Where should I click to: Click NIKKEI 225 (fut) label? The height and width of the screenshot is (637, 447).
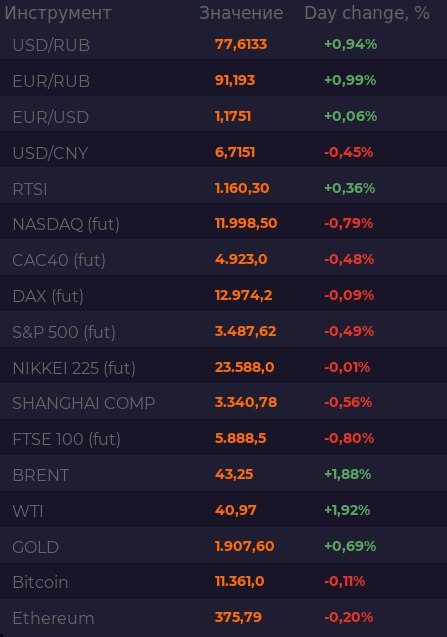point(74,368)
